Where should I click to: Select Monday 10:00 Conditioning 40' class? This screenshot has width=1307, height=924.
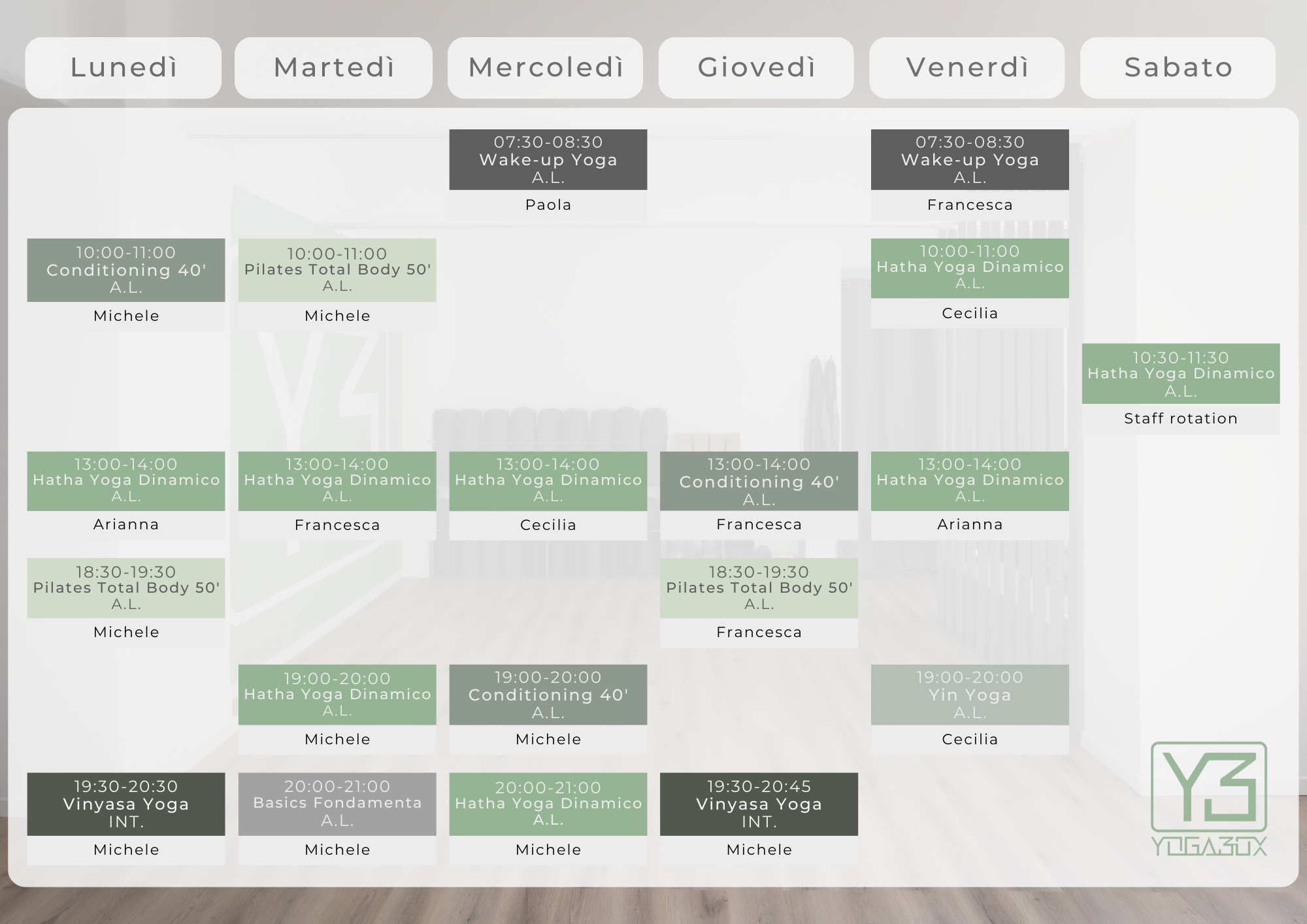126,270
